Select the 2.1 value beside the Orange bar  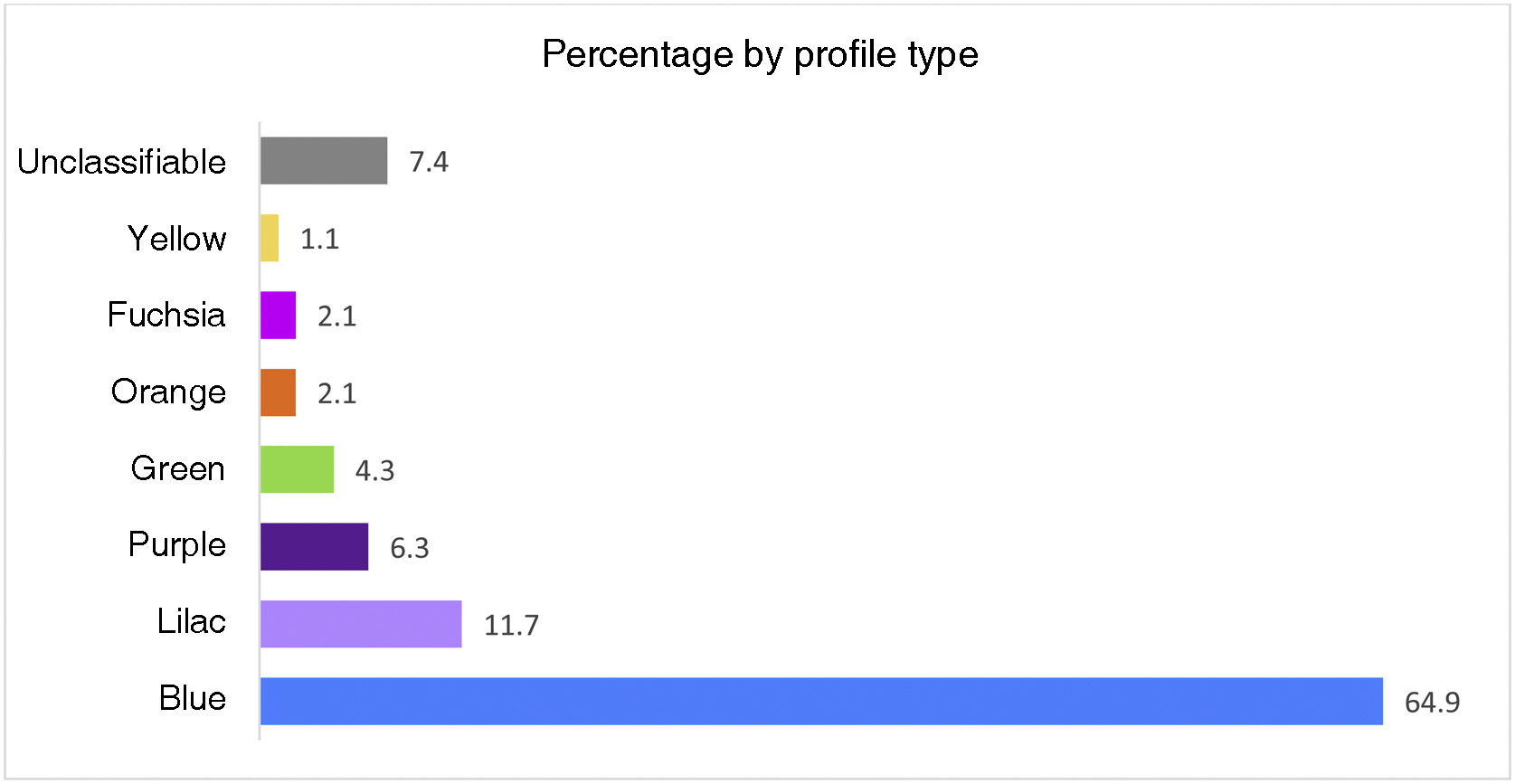[336, 393]
